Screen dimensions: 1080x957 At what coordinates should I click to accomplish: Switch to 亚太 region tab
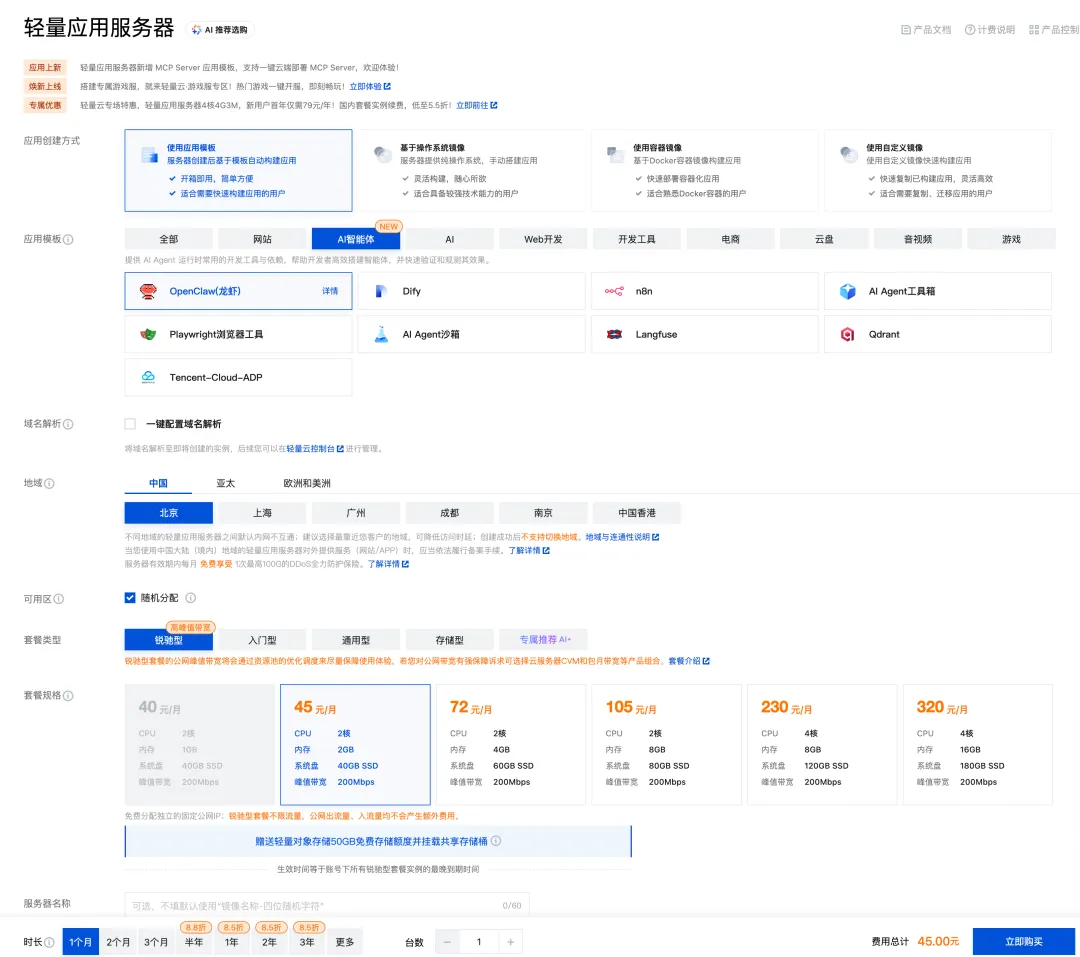click(x=226, y=484)
